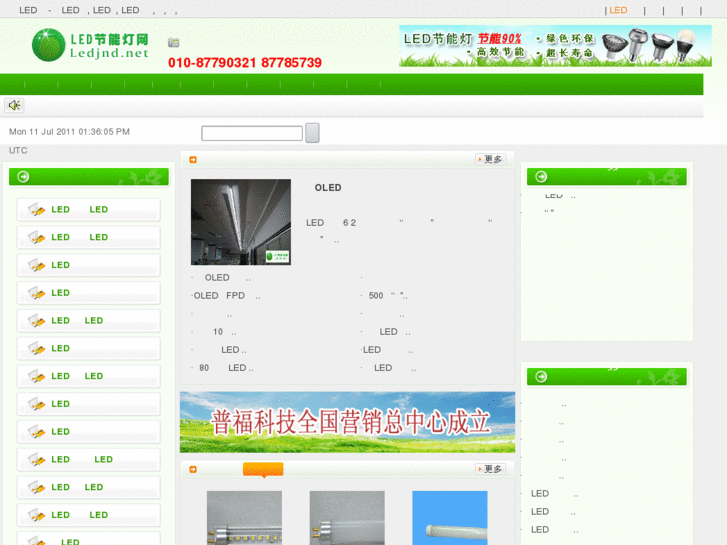Click the search button next to the search box
This screenshot has height=545, width=727.
[312, 133]
